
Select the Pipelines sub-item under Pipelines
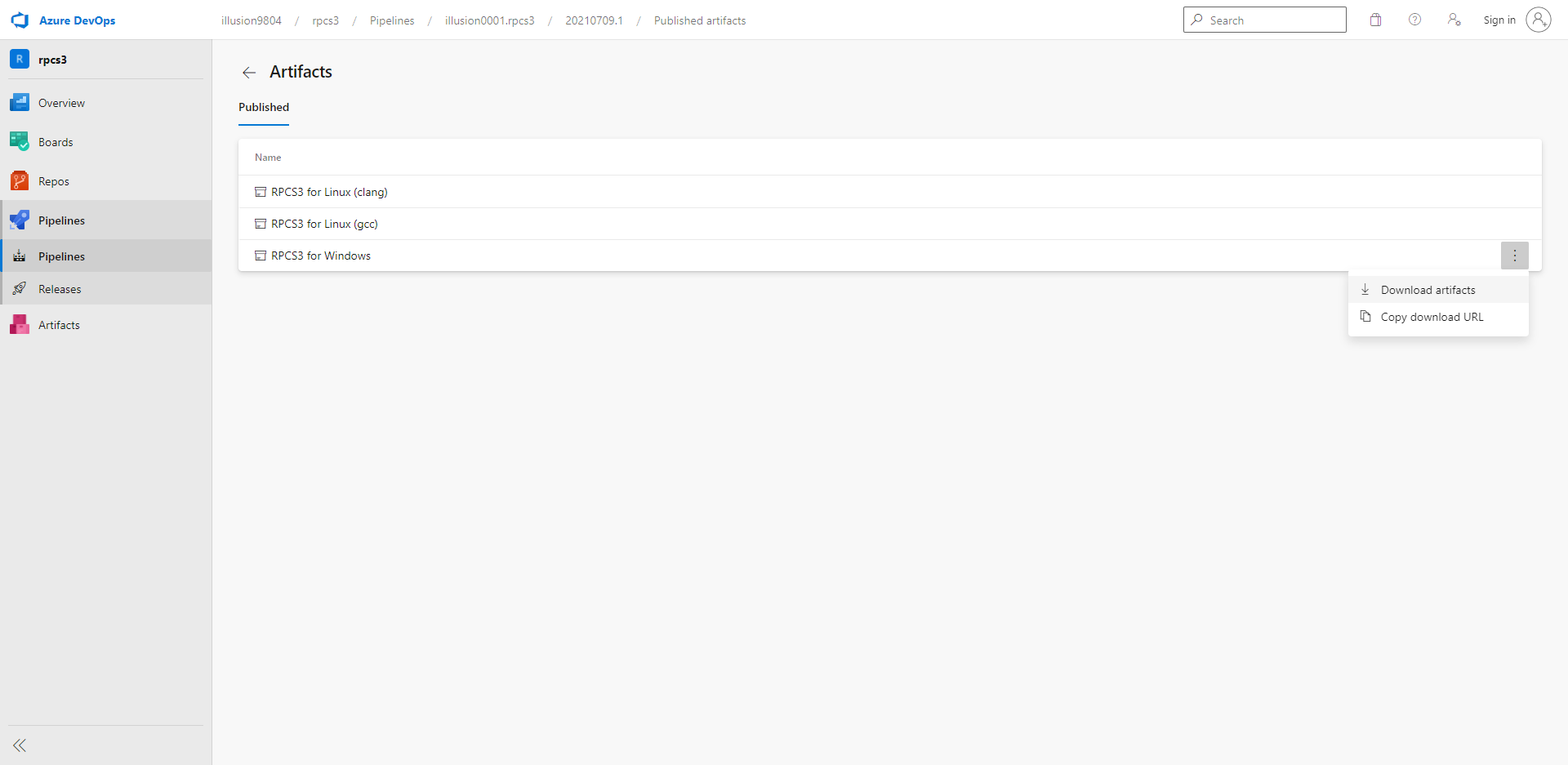pos(106,256)
